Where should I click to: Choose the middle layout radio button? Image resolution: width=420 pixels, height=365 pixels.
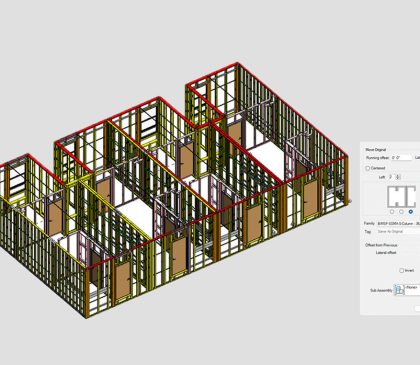[x=401, y=212]
